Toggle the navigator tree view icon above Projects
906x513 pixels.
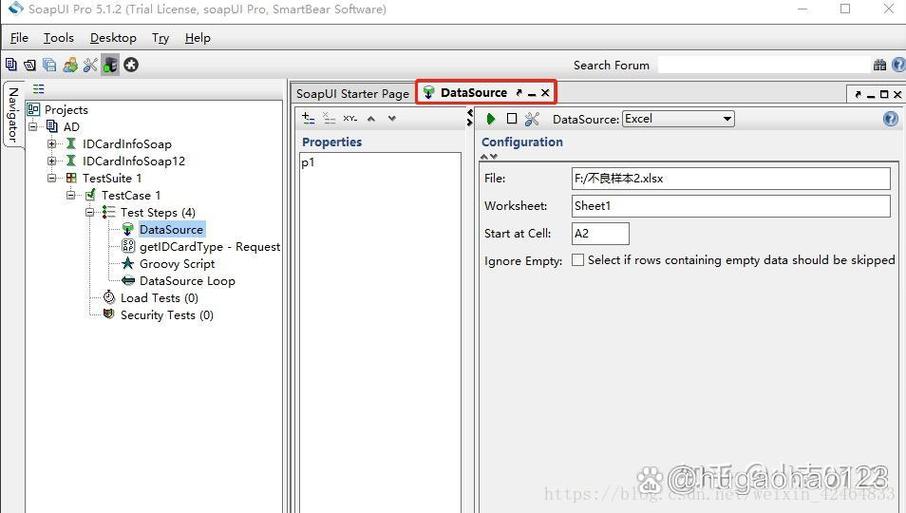pos(38,88)
